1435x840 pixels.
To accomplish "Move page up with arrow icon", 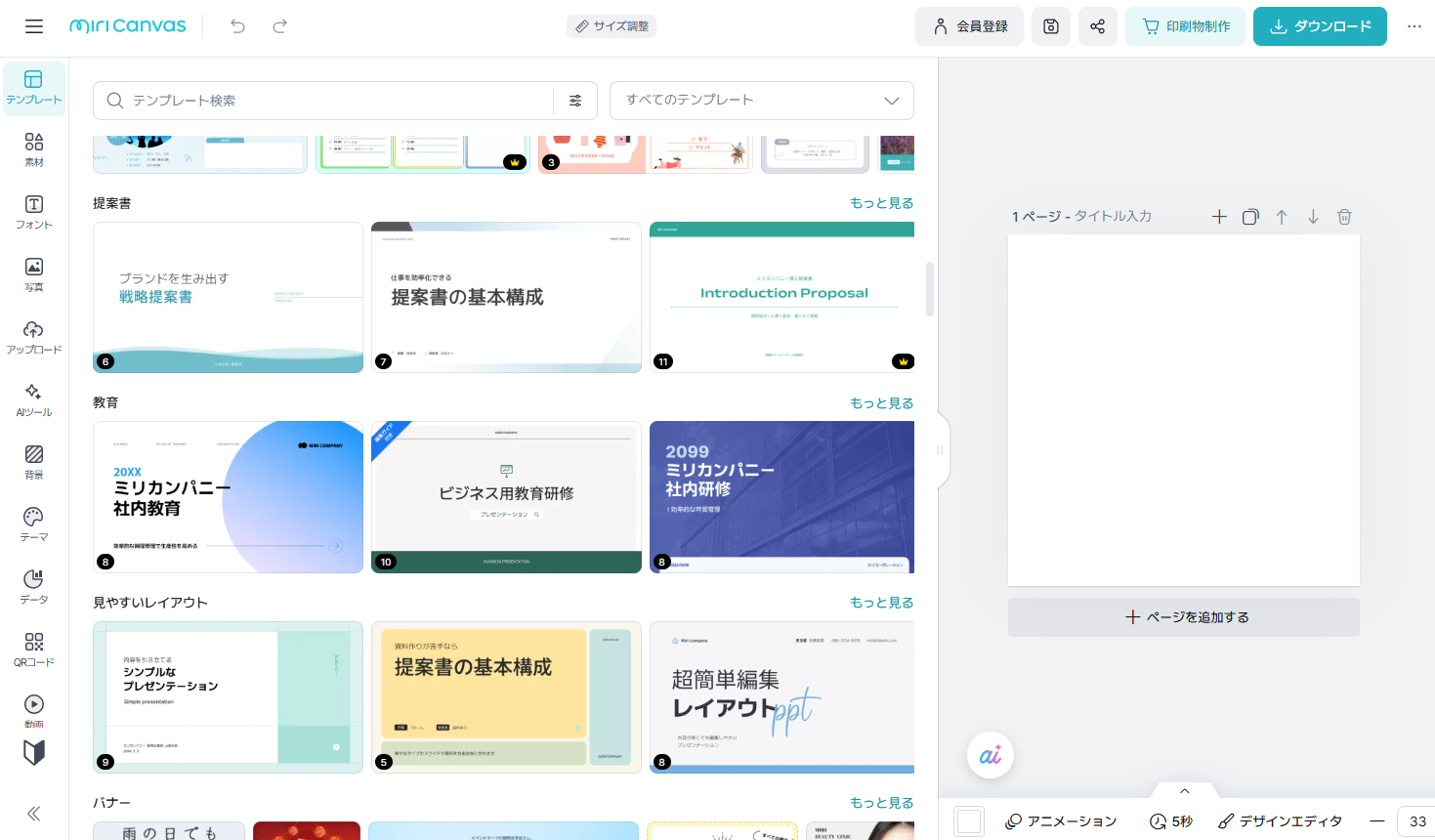I will 1282,217.
